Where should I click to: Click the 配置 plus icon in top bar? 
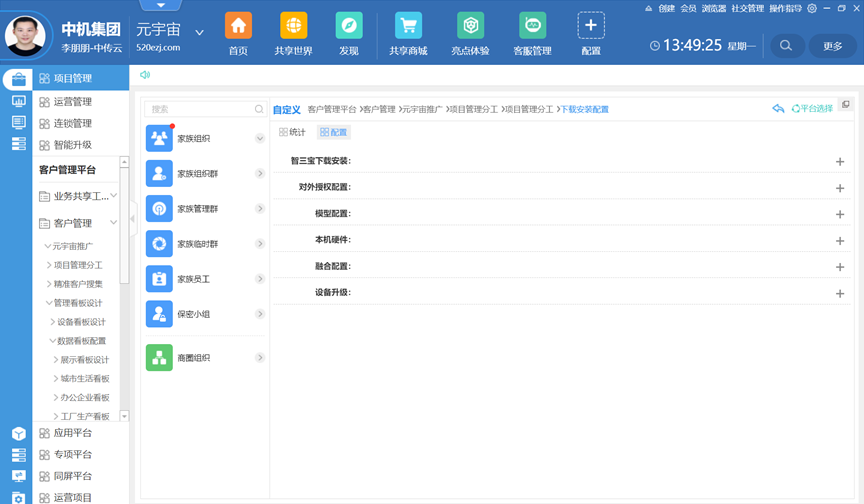(591, 26)
